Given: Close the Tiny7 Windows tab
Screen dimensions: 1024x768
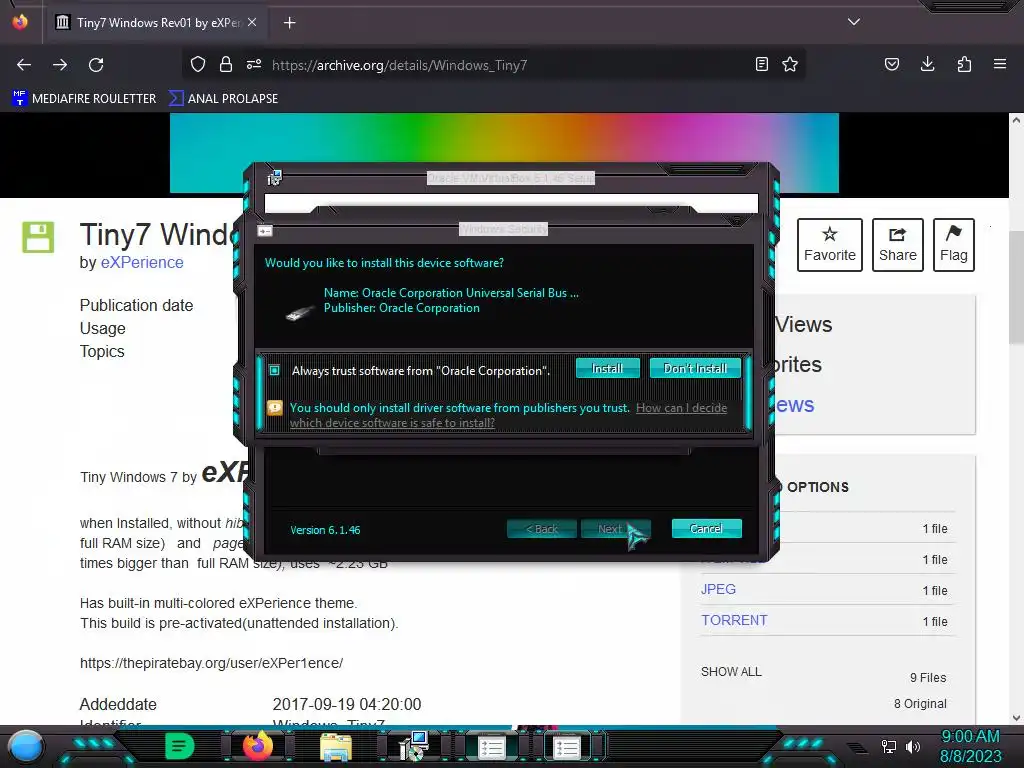Looking at the screenshot, I should click(x=252, y=22).
